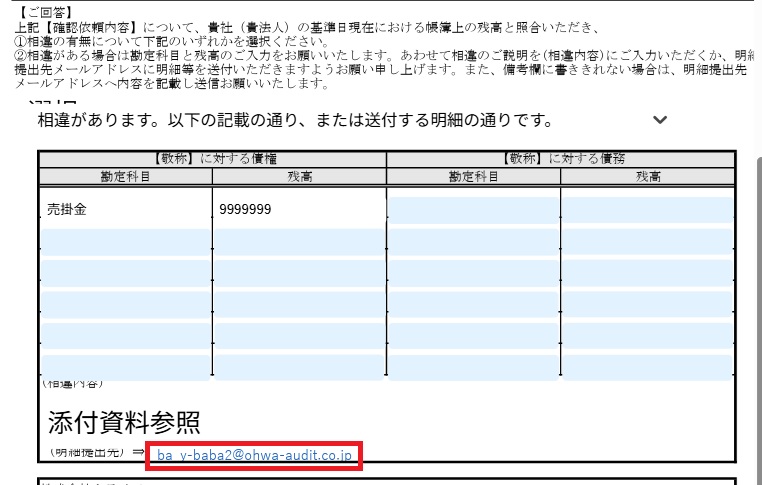Select bottom-row 残高 field under 債務
This screenshot has height=485, width=762.
click(647, 367)
